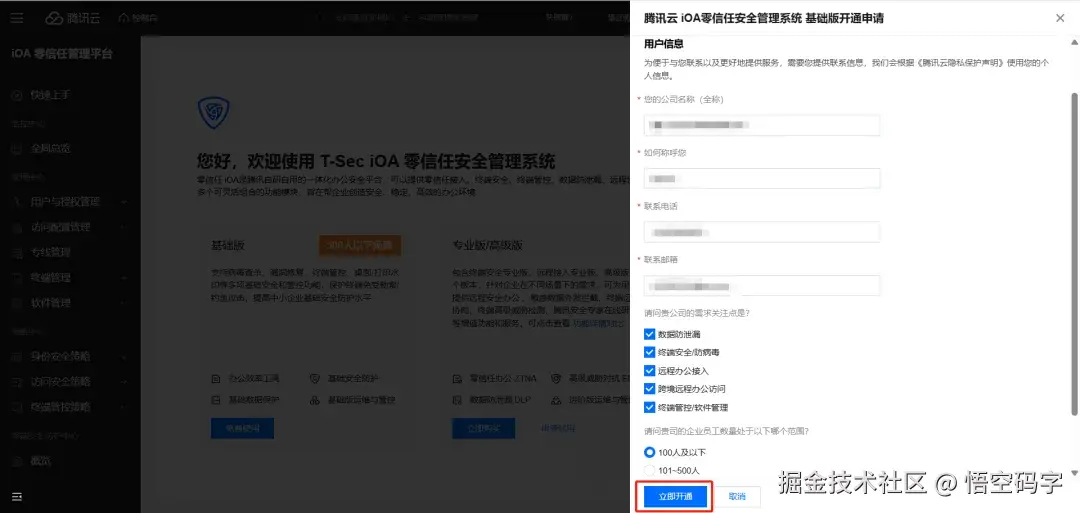Open the 功能详情对比 link
Screen dimensions: 1080x513
coord(597,323)
